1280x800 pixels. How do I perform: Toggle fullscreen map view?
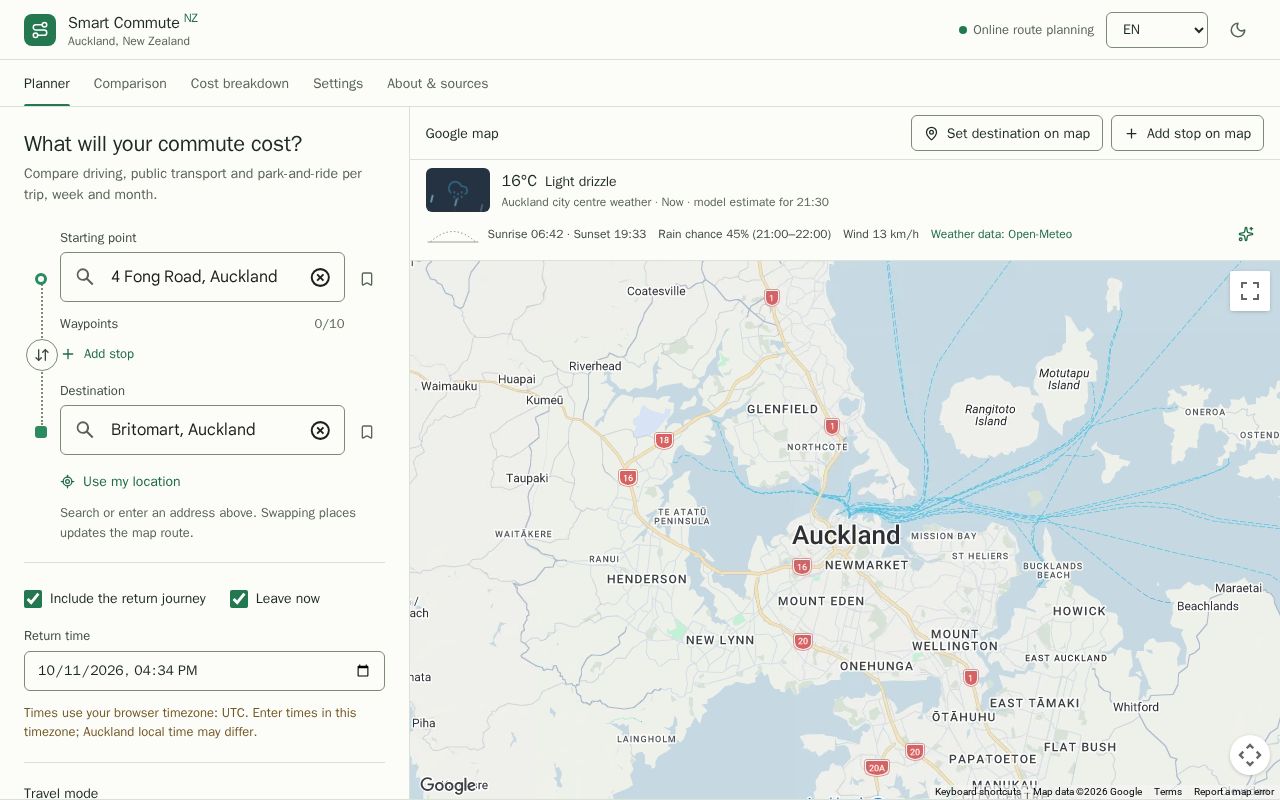(x=1250, y=291)
